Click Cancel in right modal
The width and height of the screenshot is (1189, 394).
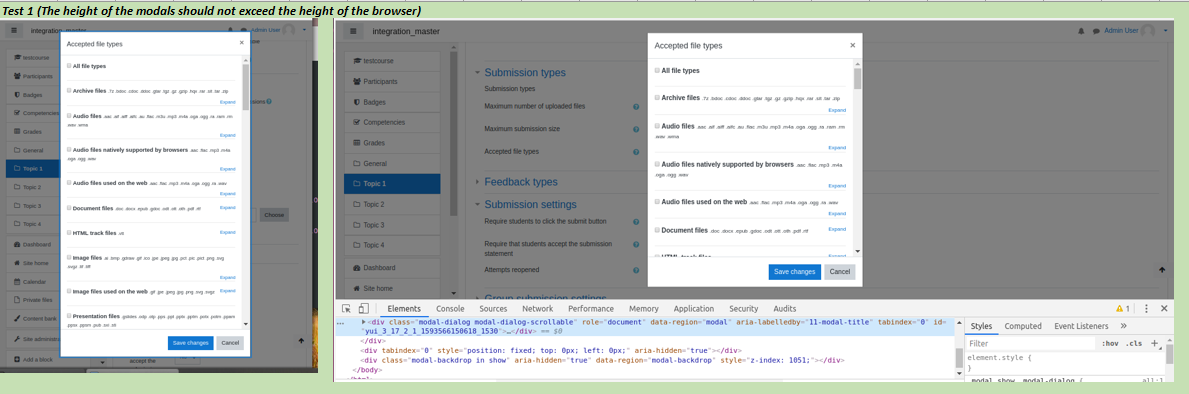coord(839,272)
